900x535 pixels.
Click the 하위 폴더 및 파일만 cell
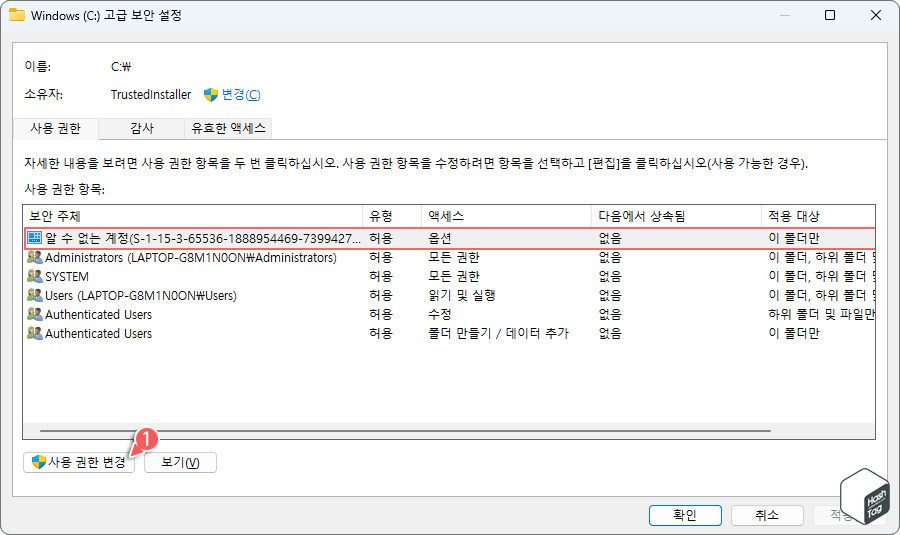tap(821, 314)
